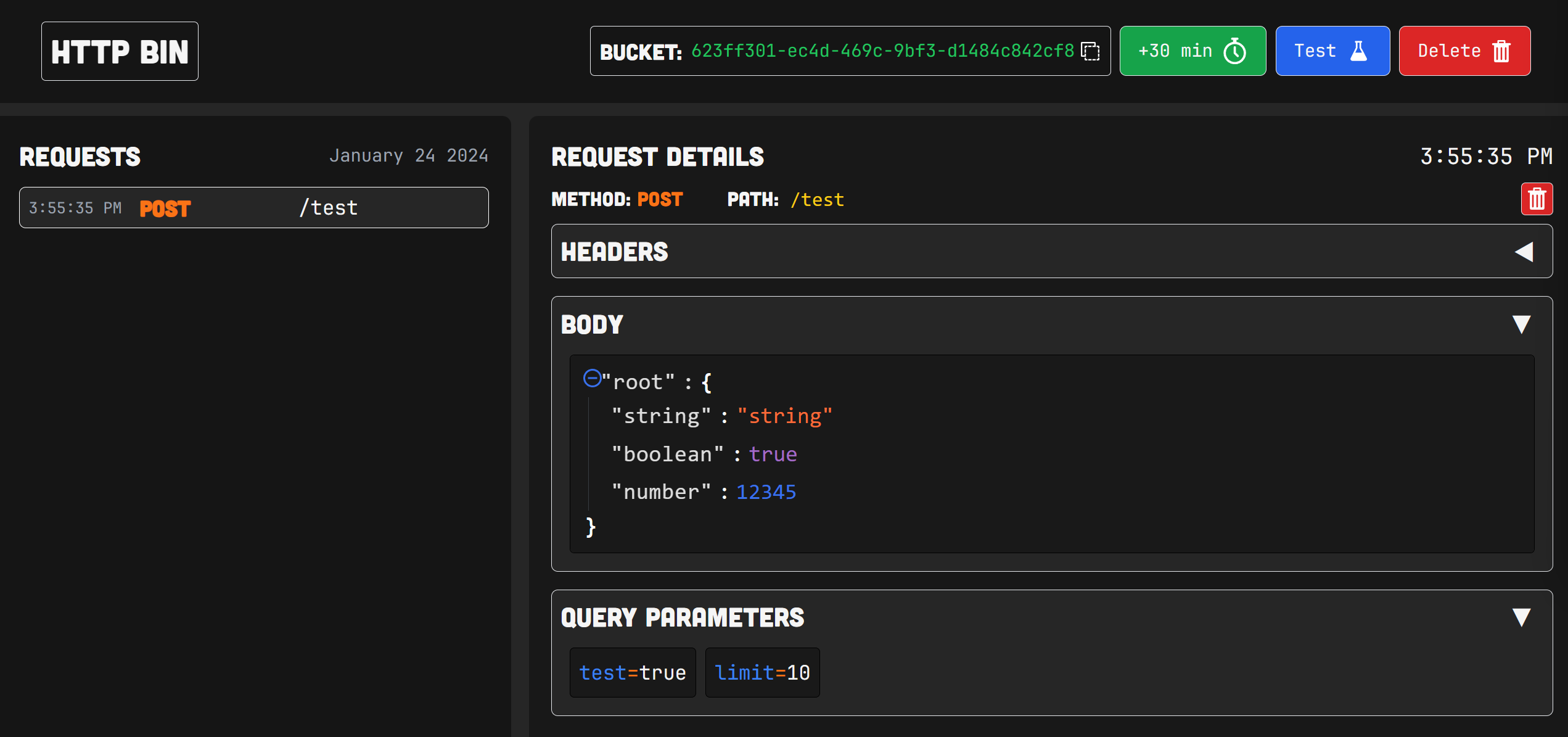Click the HEADERS section title
Viewport: 1568px width, 737px height.
614,252
